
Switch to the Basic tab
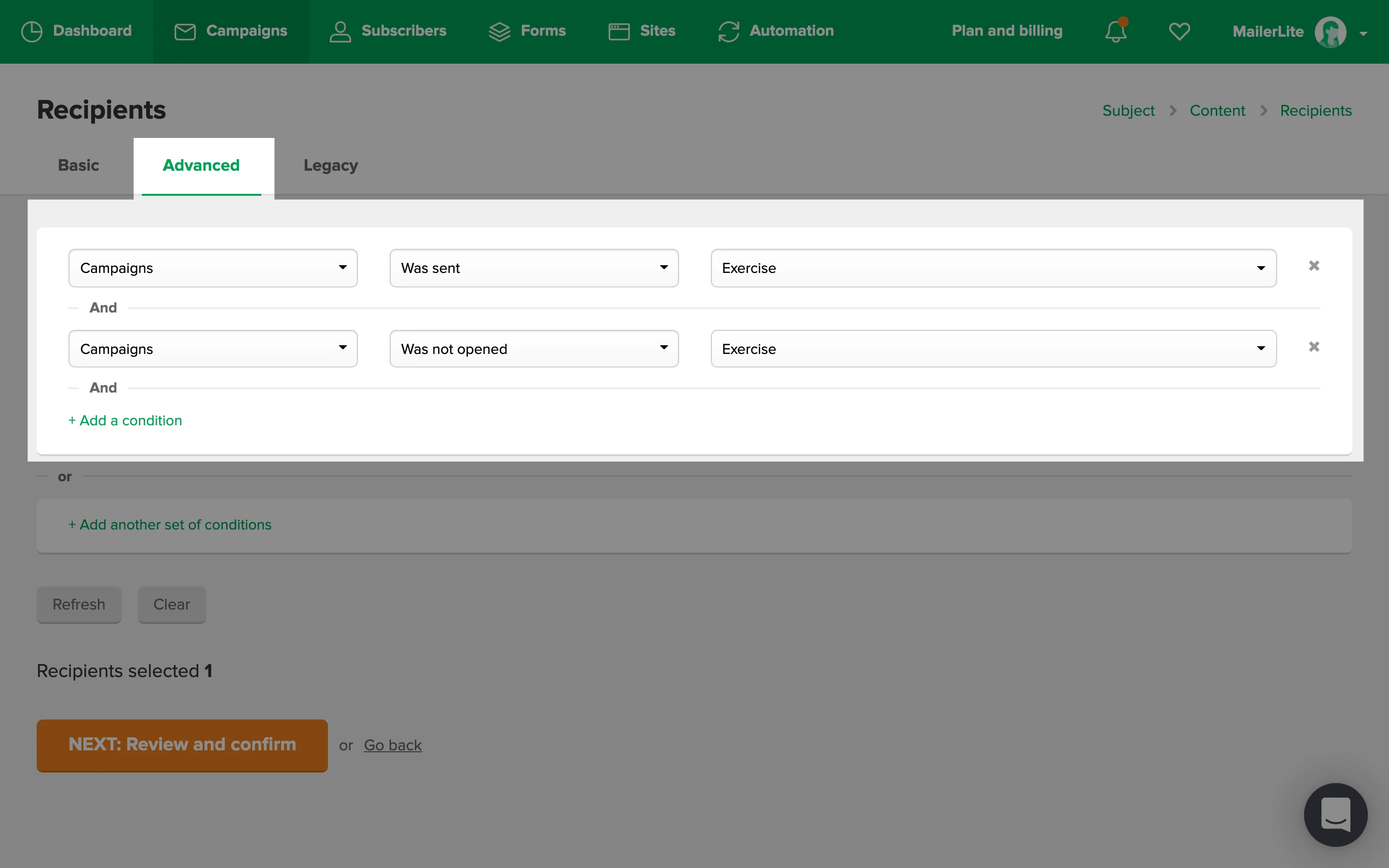[x=79, y=165]
